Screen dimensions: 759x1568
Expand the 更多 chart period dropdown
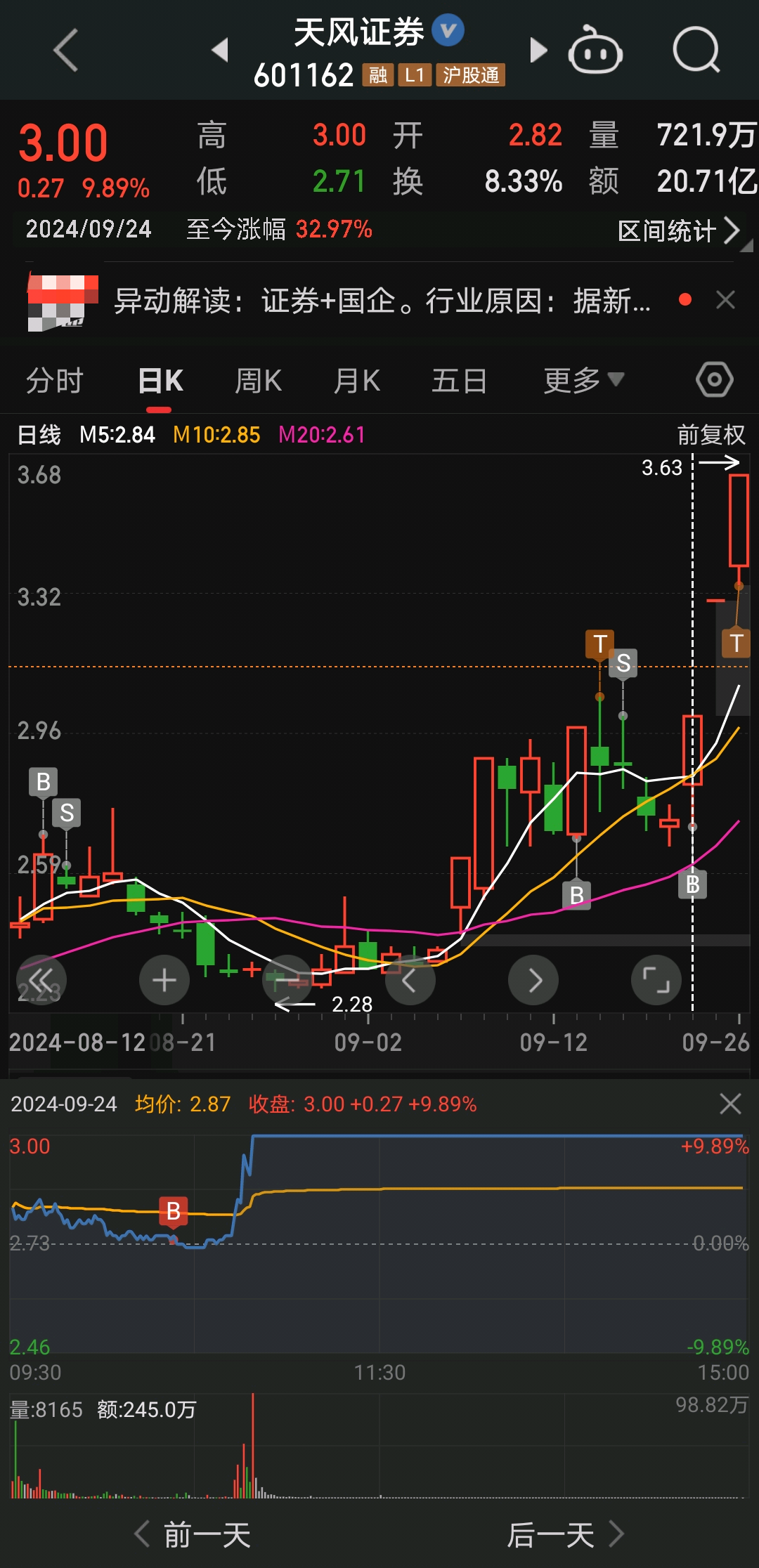point(583,380)
